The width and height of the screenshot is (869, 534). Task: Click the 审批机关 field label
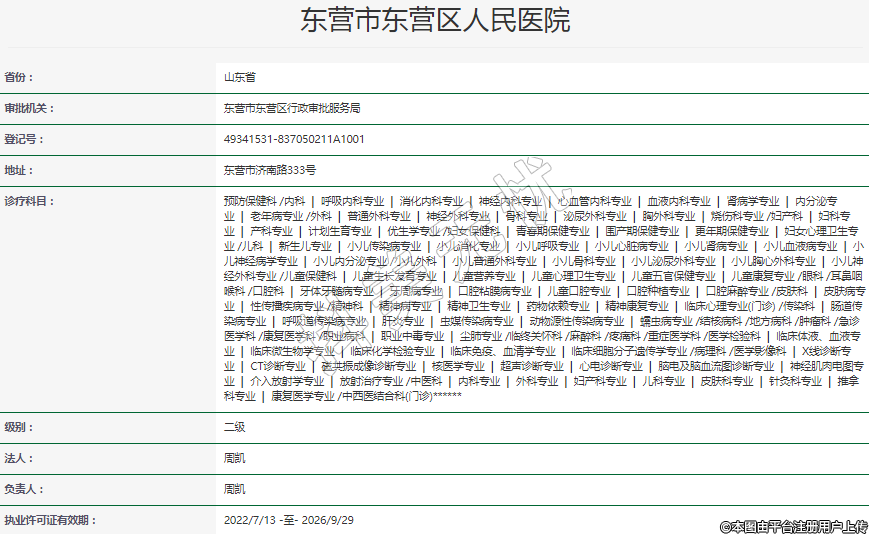(30, 108)
